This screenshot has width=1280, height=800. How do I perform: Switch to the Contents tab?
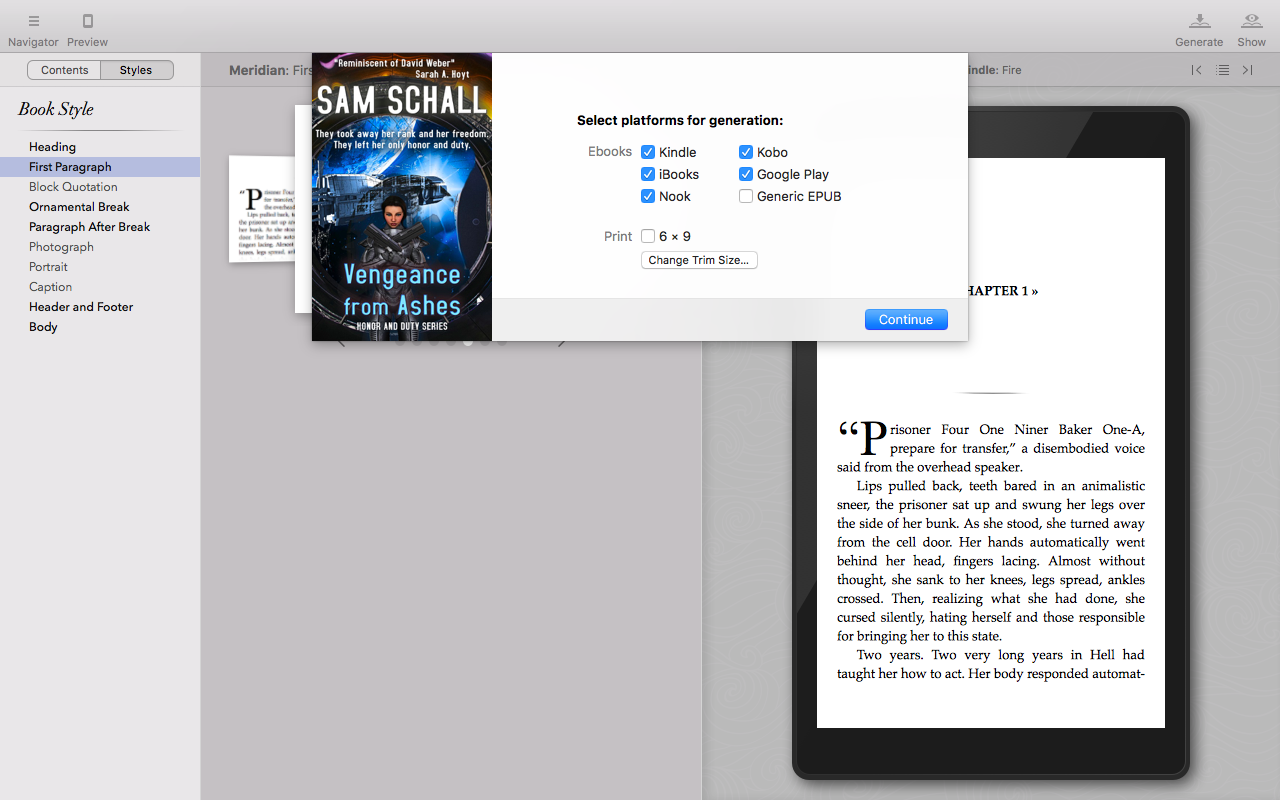coord(65,70)
